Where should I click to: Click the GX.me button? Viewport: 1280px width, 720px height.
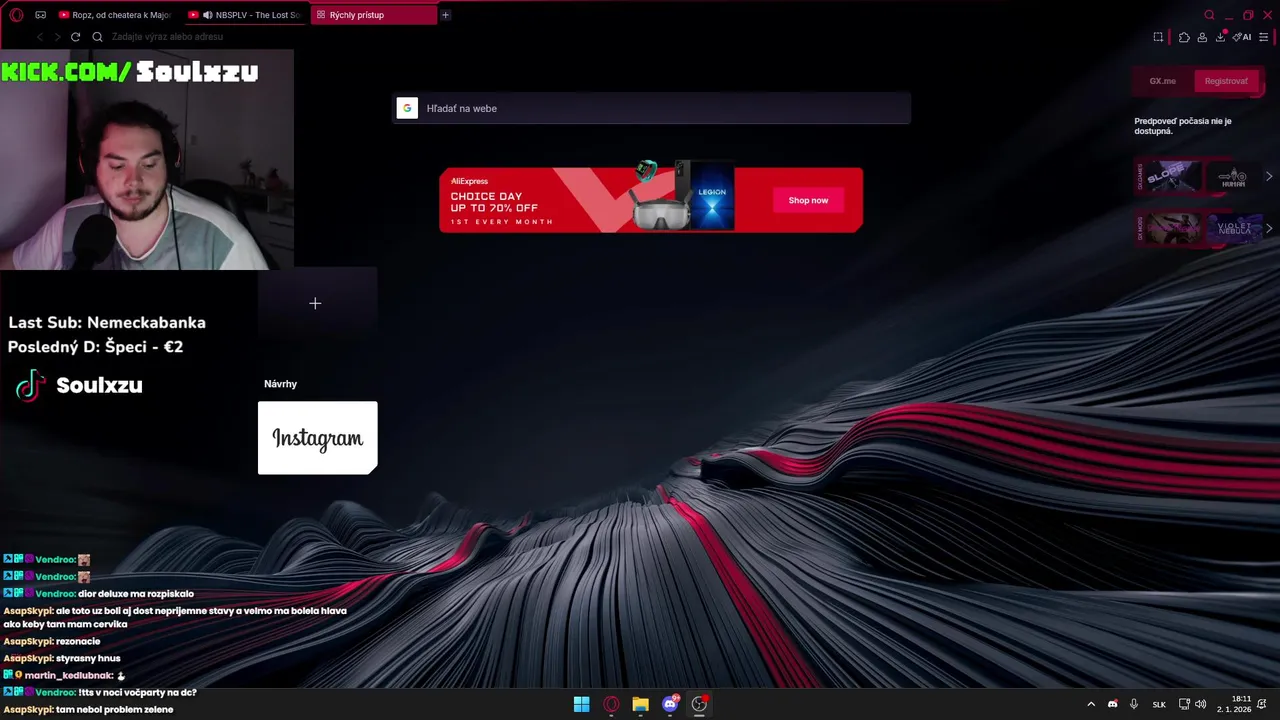(x=1162, y=81)
